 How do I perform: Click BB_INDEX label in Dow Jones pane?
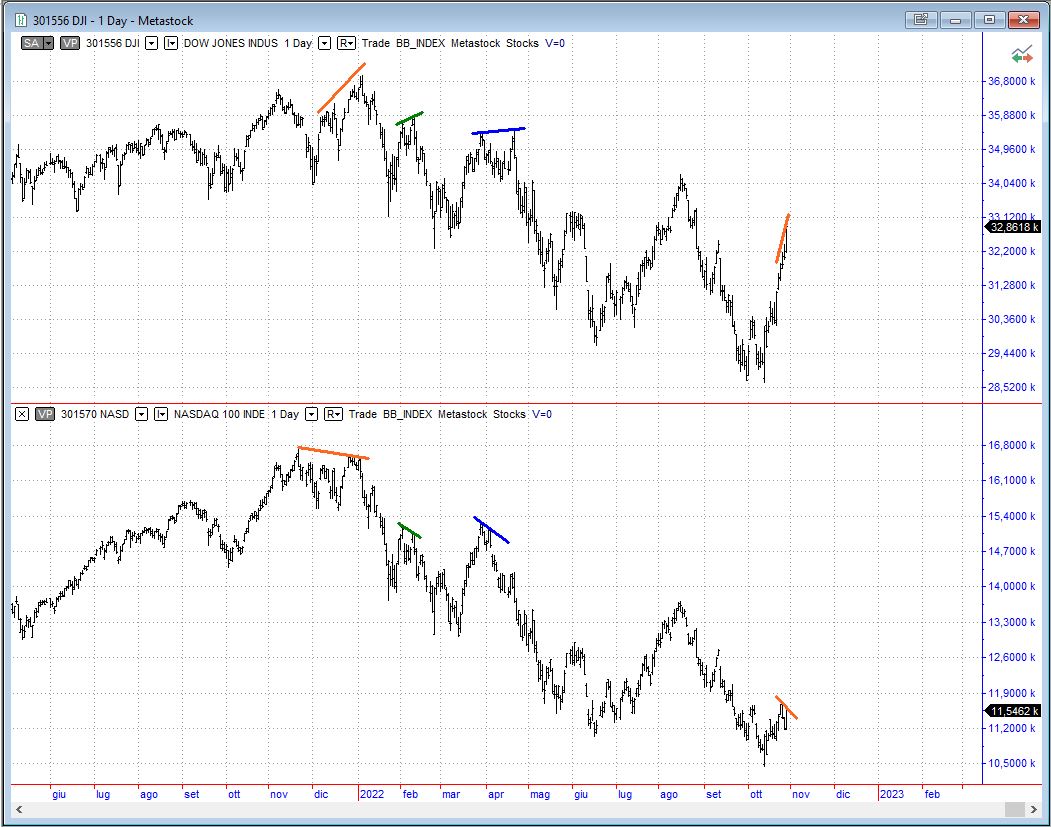tap(420, 43)
